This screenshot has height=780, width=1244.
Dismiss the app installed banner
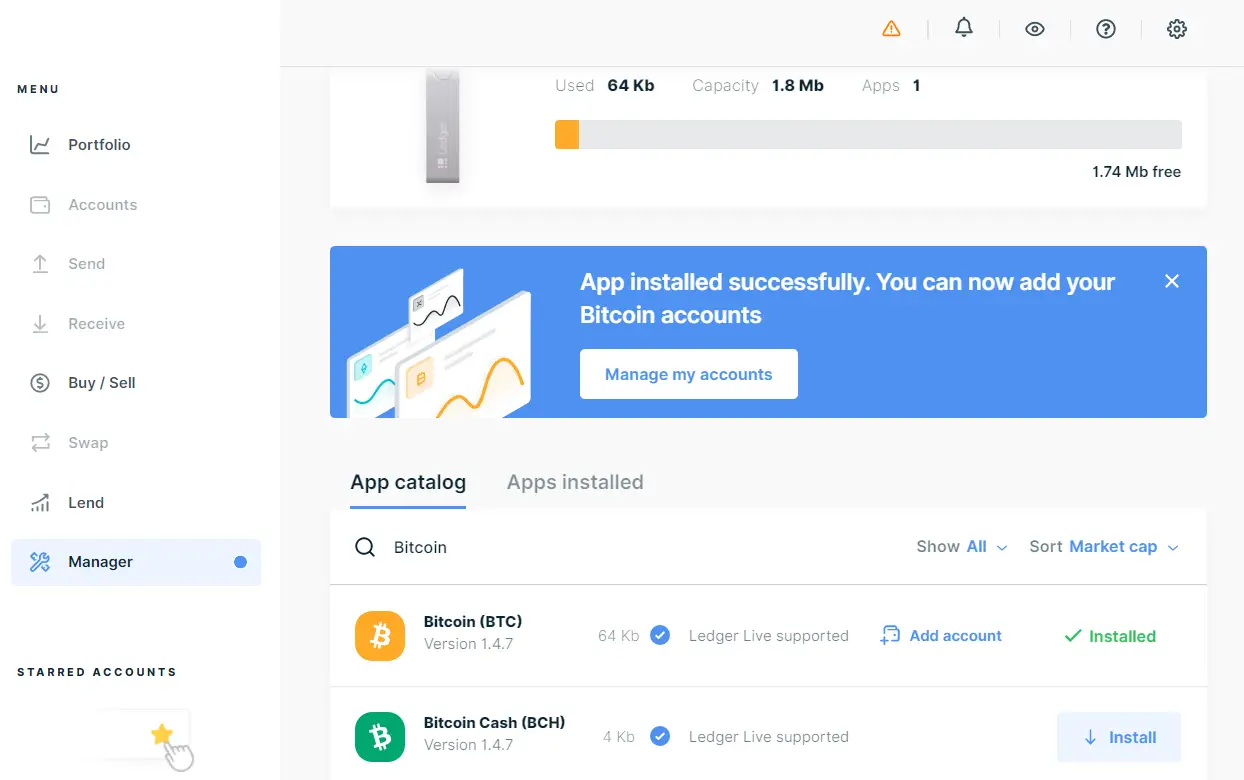[x=1172, y=281]
